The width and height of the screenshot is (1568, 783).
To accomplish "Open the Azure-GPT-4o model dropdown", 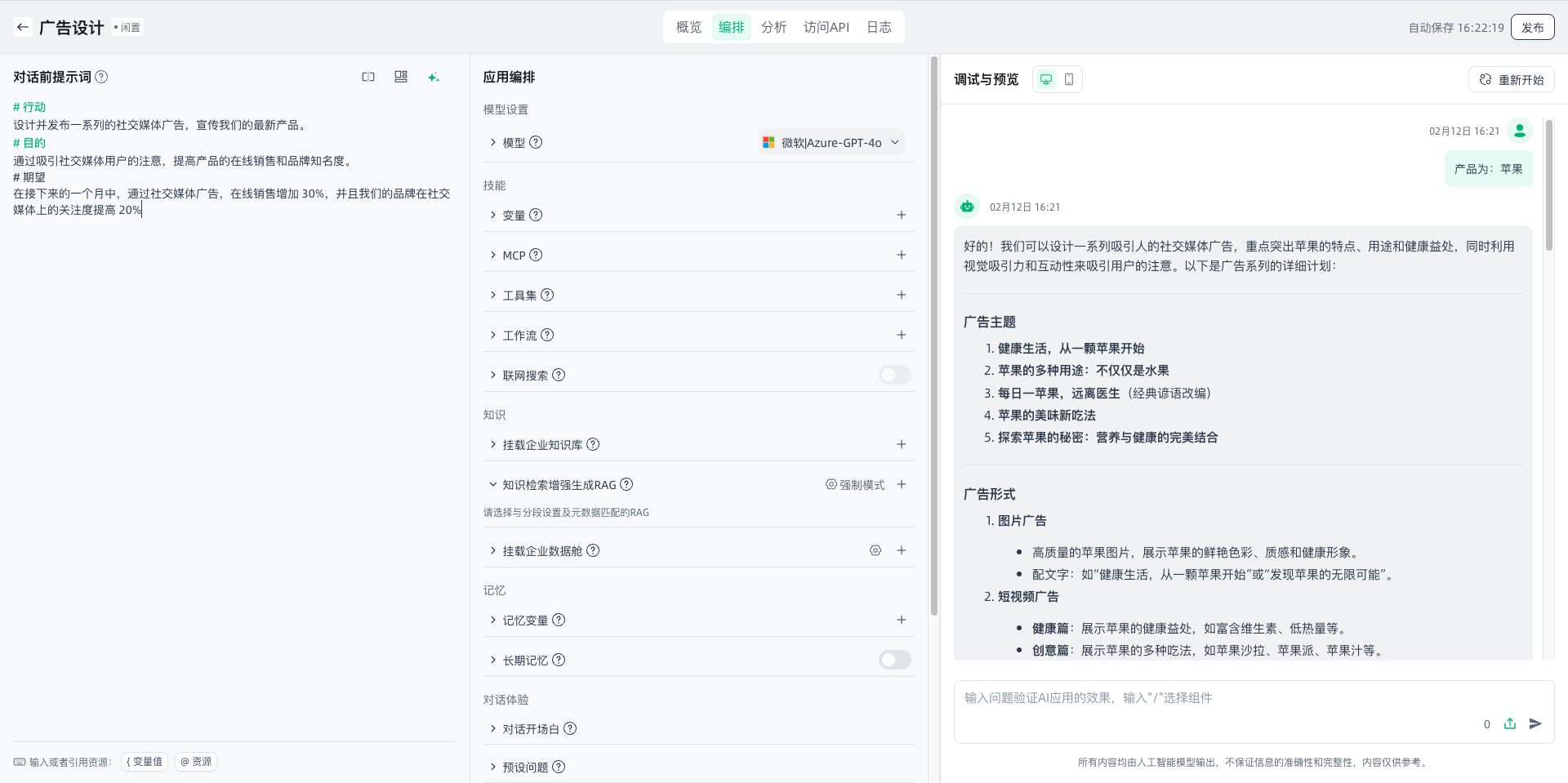I will (831, 142).
